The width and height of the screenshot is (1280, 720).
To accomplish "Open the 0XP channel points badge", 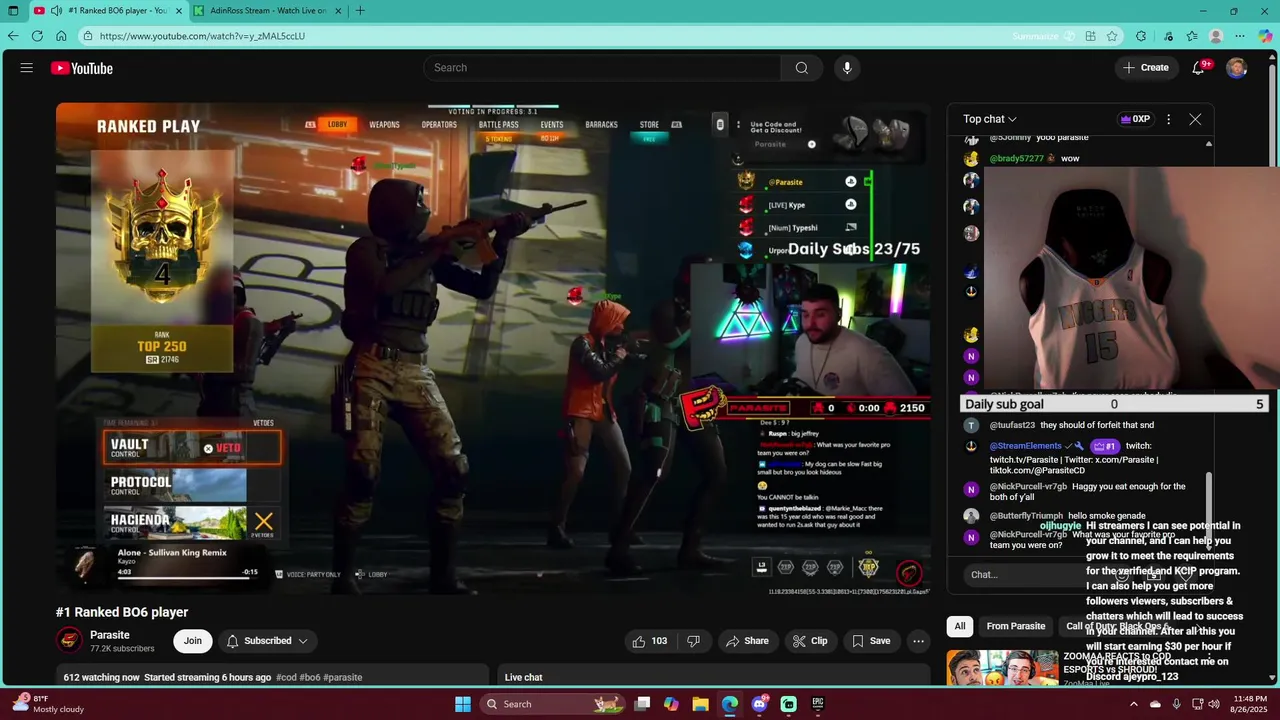I will (x=1135, y=119).
